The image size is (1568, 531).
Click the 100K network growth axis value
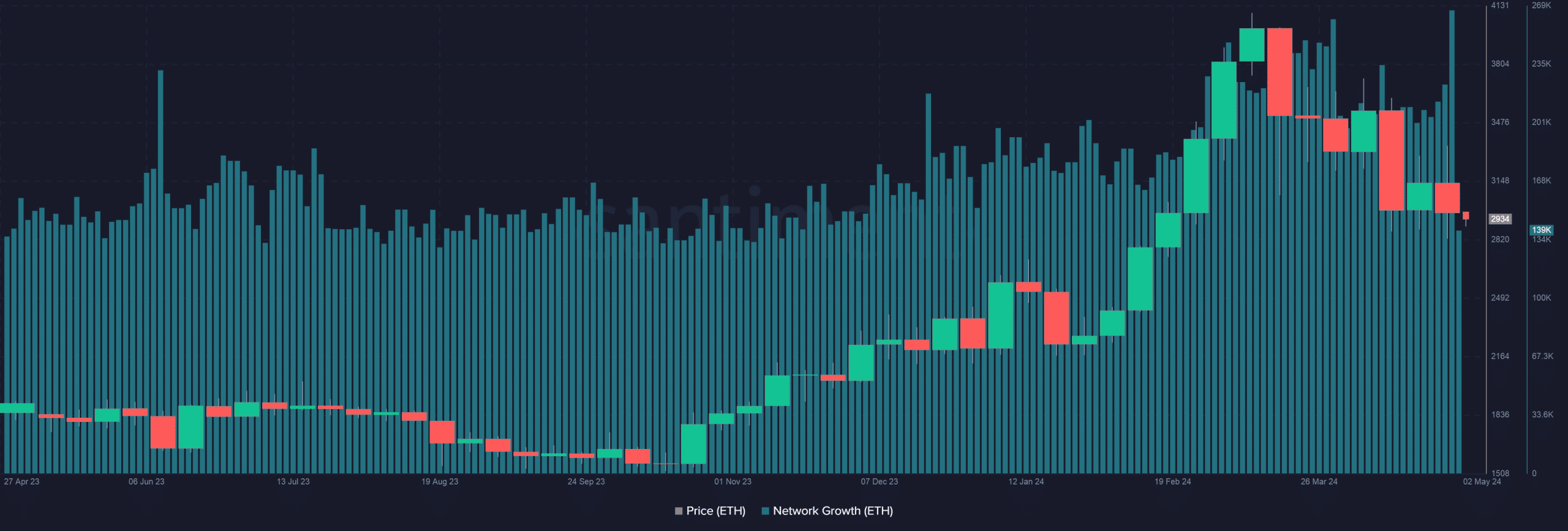point(1541,298)
